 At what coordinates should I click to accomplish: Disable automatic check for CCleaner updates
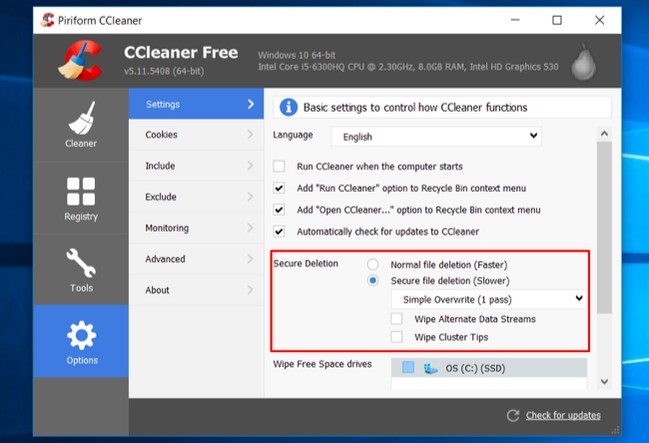[279, 231]
